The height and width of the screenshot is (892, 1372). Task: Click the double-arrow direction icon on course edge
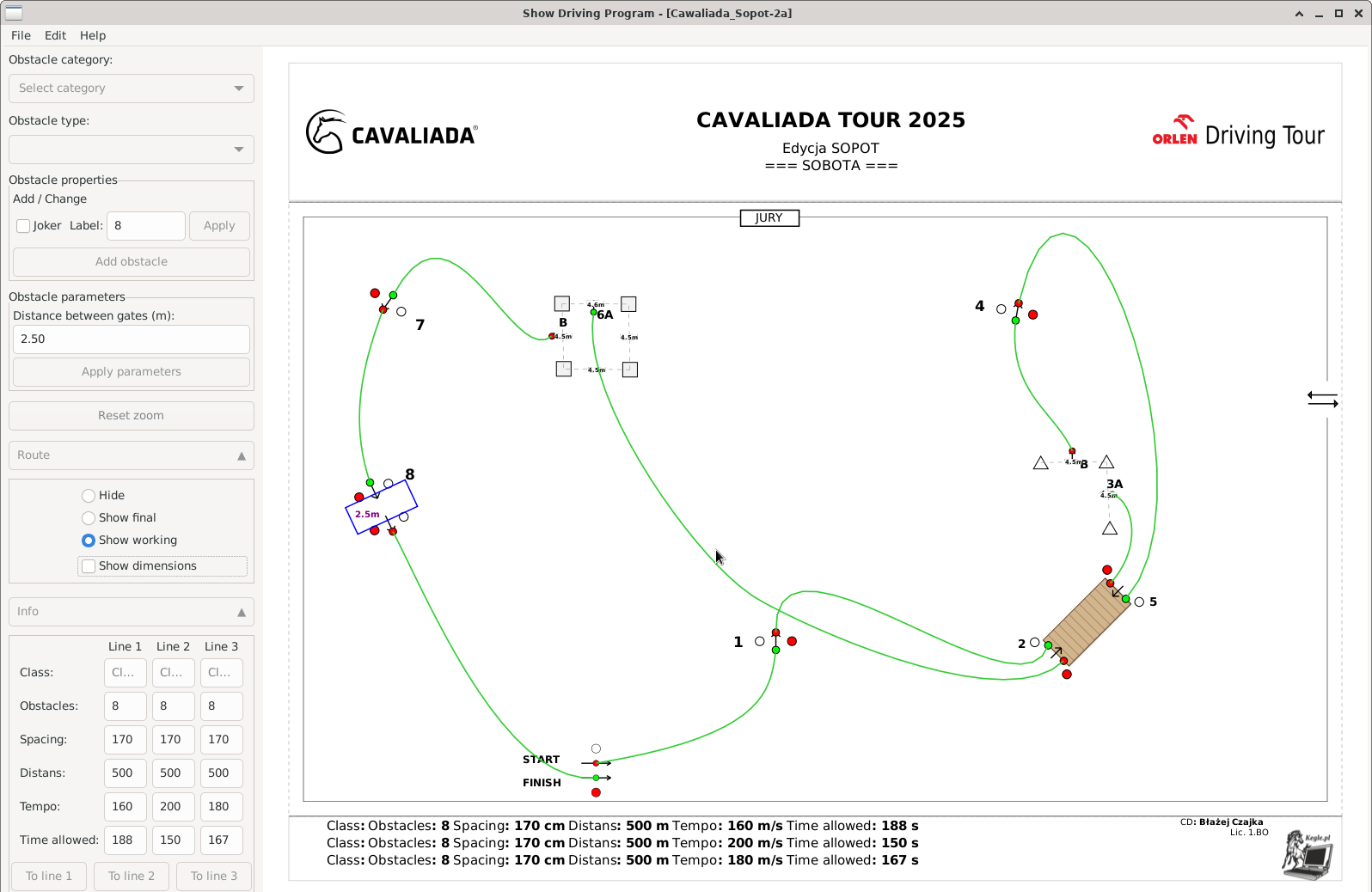[x=1322, y=400]
